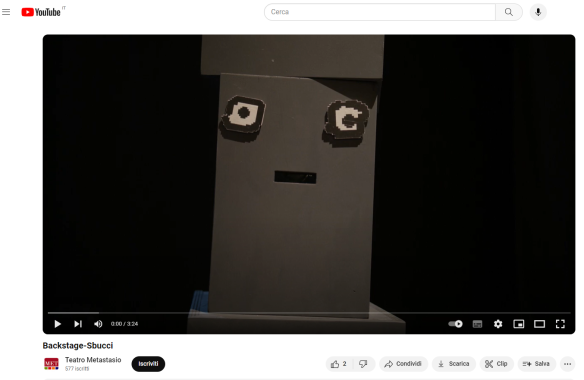Dislike the video with thumbs down
584x380 pixels.
click(x=364, y=364)
